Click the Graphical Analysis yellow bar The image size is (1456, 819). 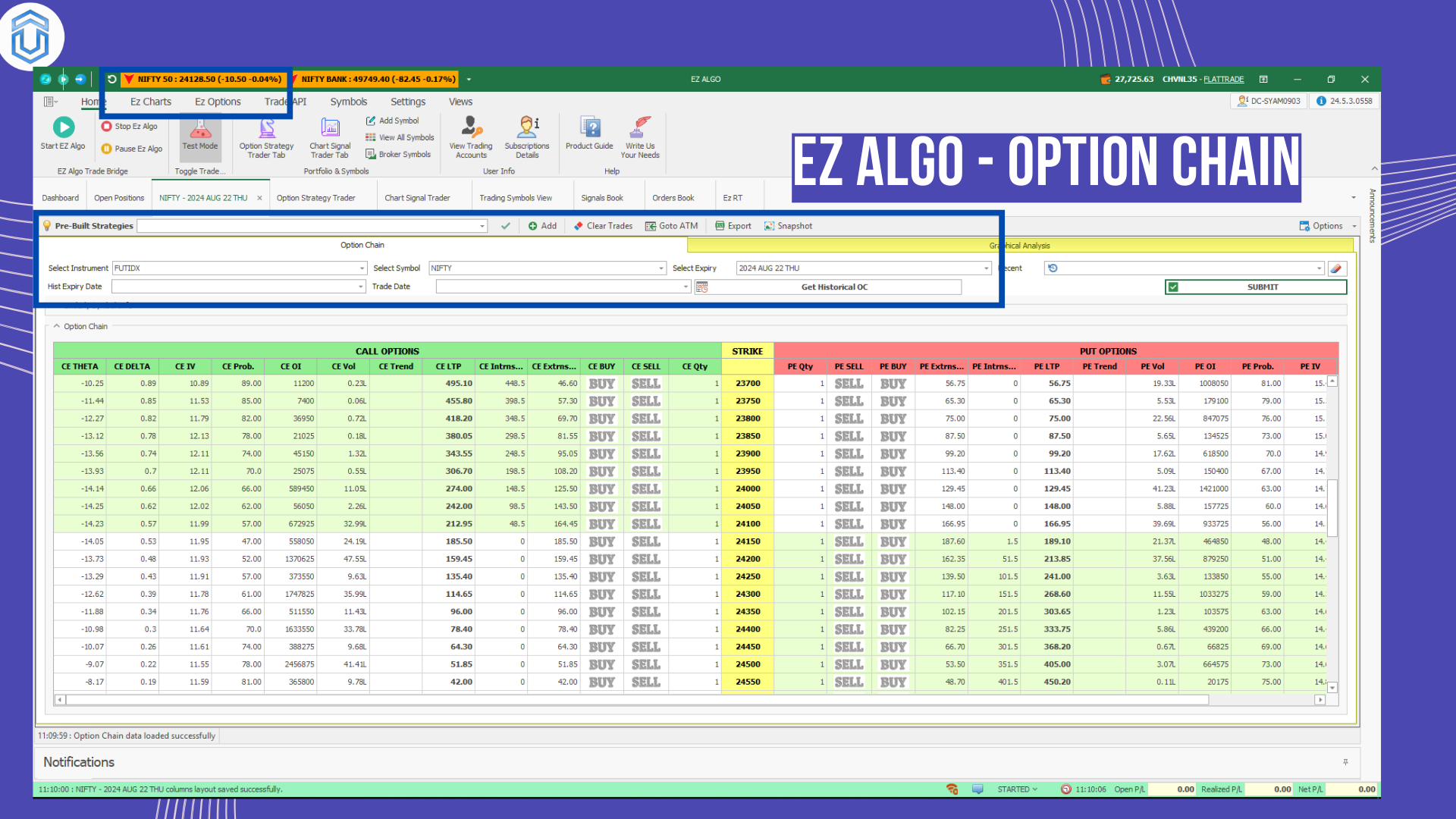1020,246
